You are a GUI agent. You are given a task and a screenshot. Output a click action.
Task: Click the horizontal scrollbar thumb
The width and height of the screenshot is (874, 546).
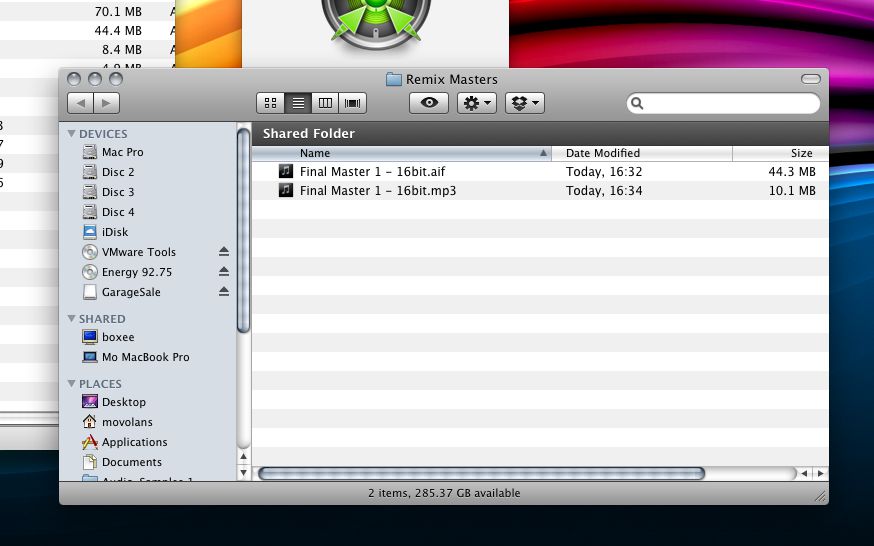(x=481, y=474)
